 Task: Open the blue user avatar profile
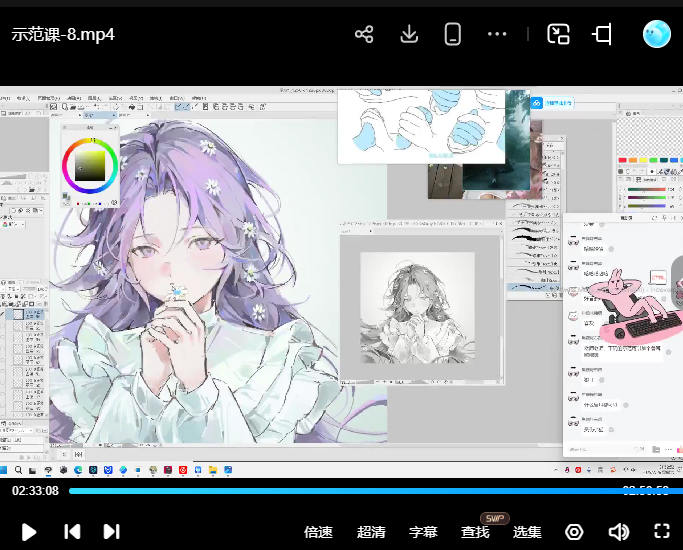[656, 34]
